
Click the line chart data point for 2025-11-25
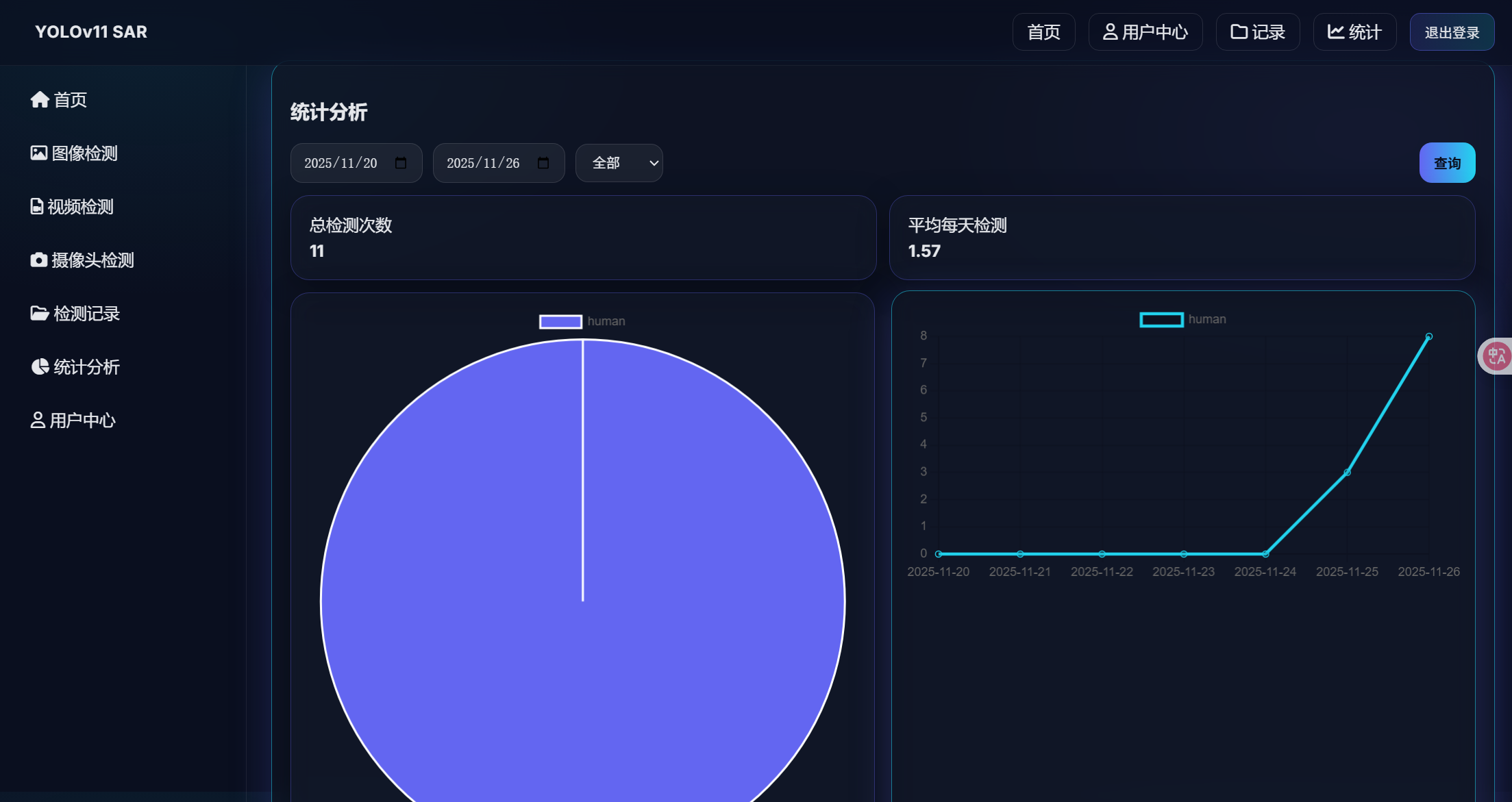[1347, 472]
